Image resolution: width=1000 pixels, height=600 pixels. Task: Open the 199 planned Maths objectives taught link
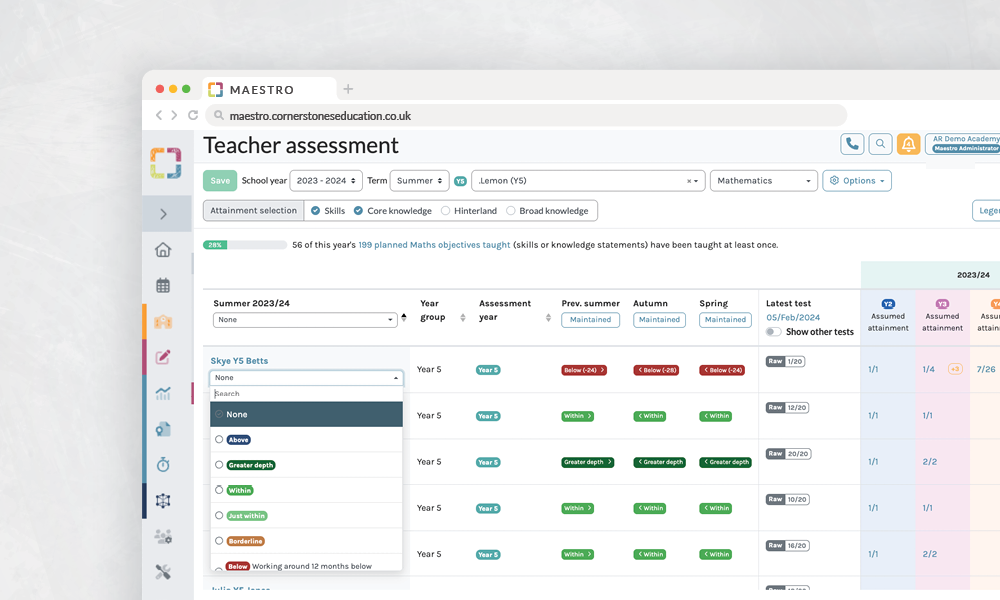click(434, 245)
